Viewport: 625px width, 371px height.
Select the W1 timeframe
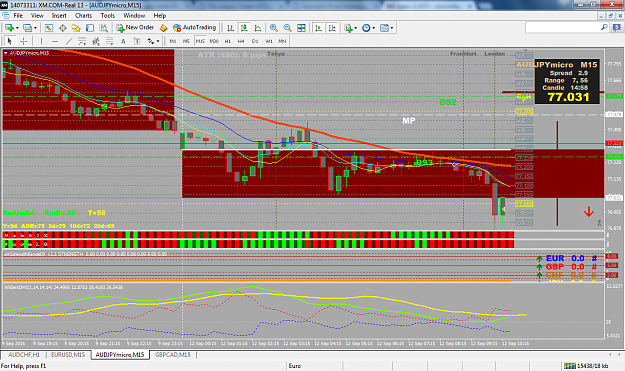coord(269,41)
